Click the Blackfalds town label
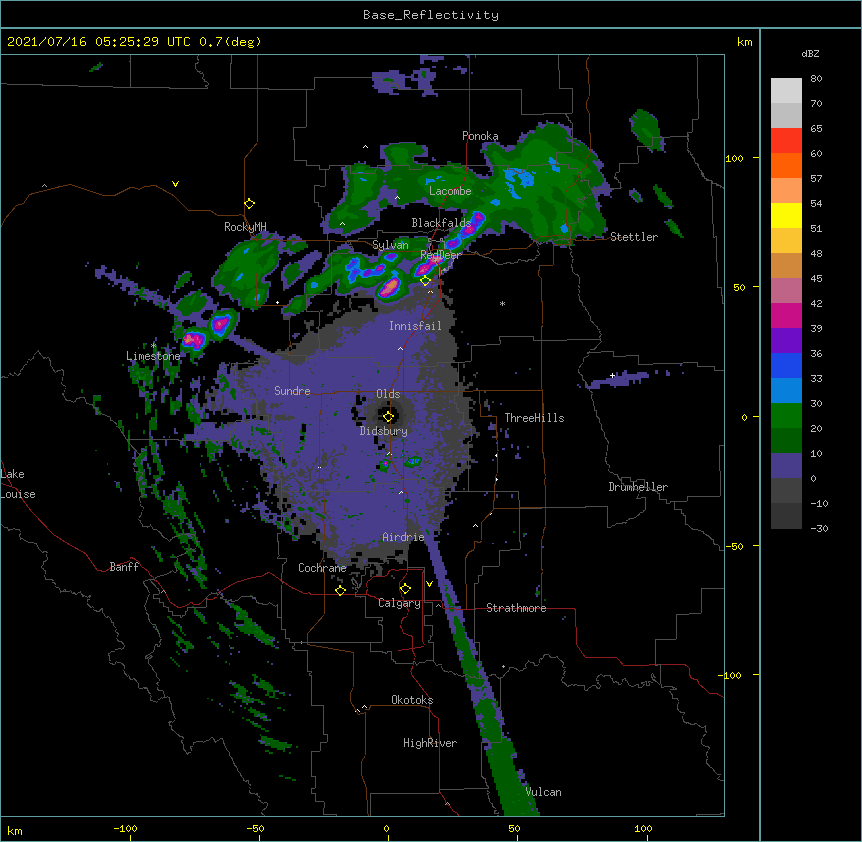The width and height of the screenshot is (862, 842). 441,223
